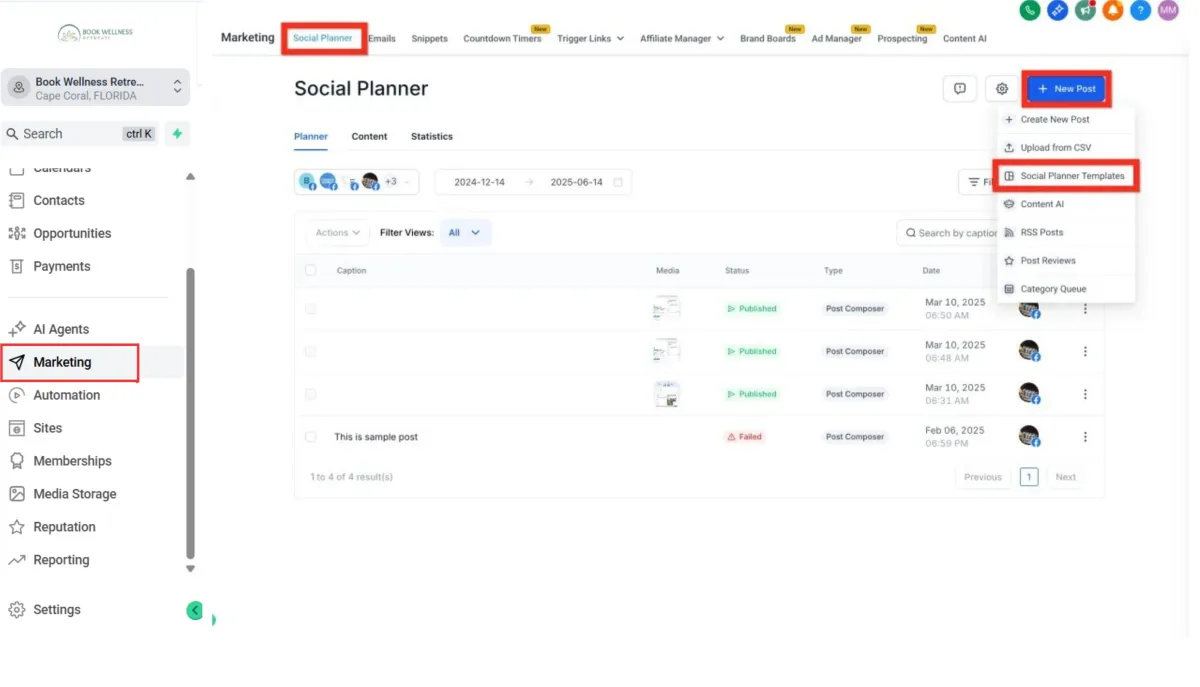The height and width of the screenshot is (687, 1200).
Task: Expand the Book Wellness Retreat account switcher
Action: pos(96,88)
